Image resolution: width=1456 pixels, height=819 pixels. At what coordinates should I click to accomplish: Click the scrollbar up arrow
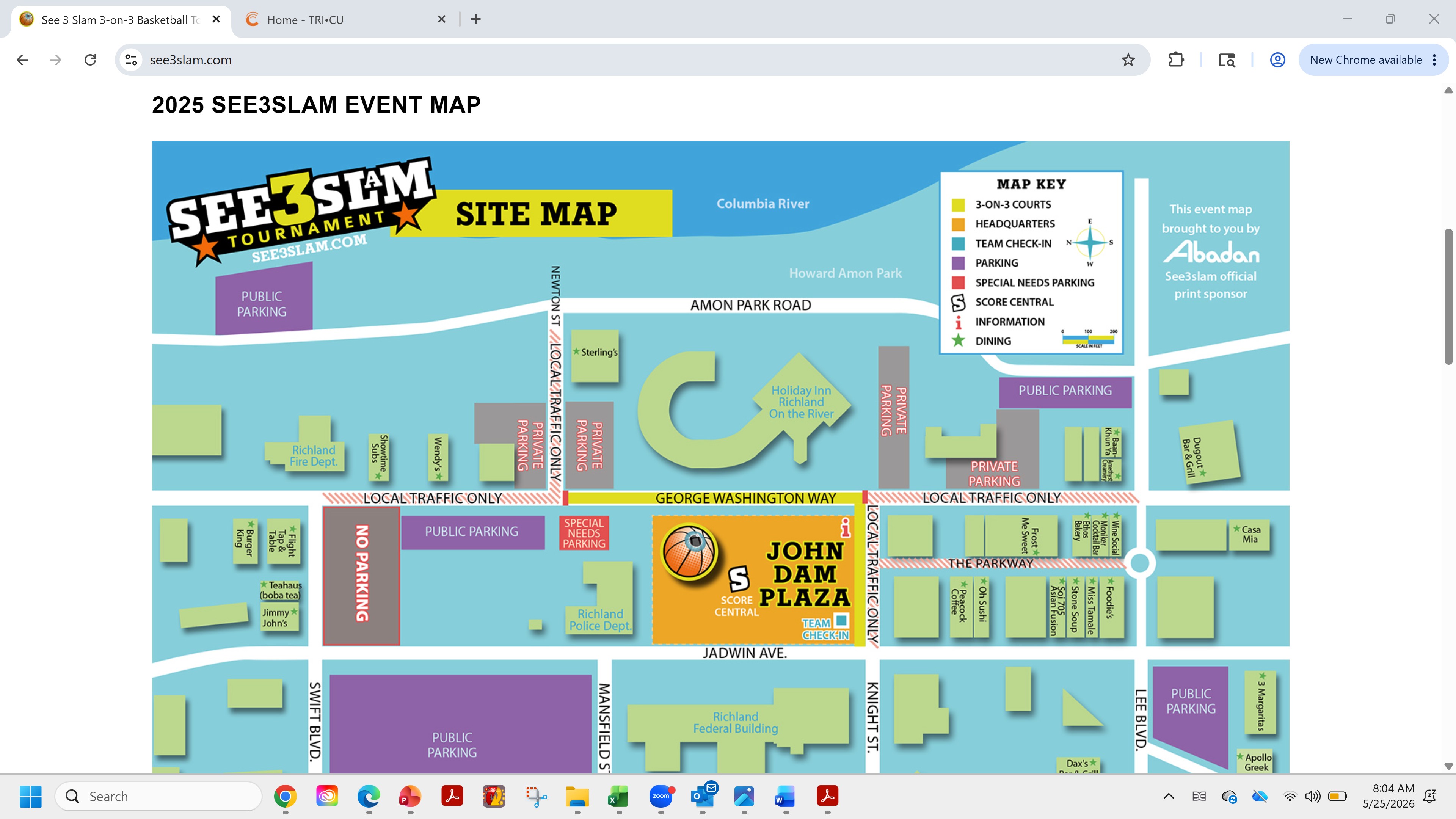click(x=1448, y=91)
